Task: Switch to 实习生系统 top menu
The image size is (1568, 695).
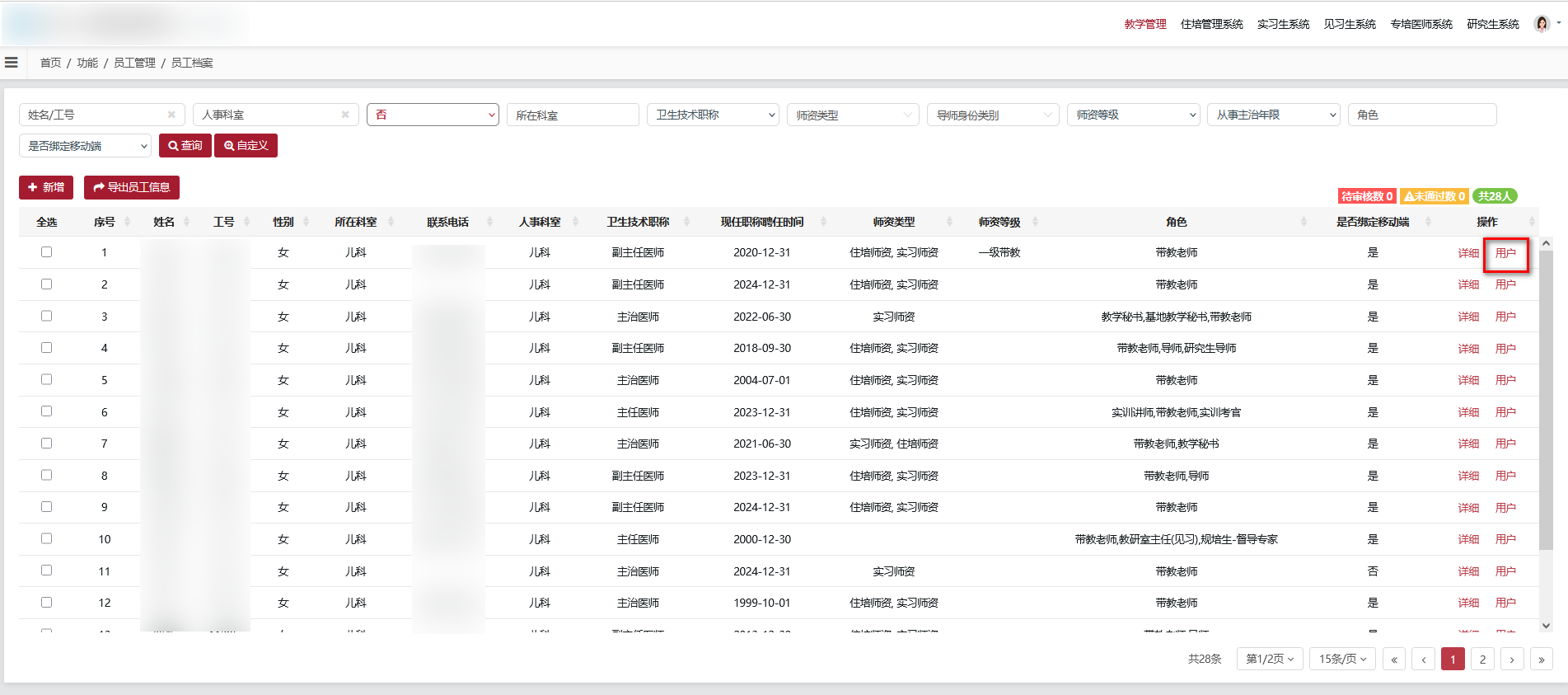Action: tap(1283, 24)
